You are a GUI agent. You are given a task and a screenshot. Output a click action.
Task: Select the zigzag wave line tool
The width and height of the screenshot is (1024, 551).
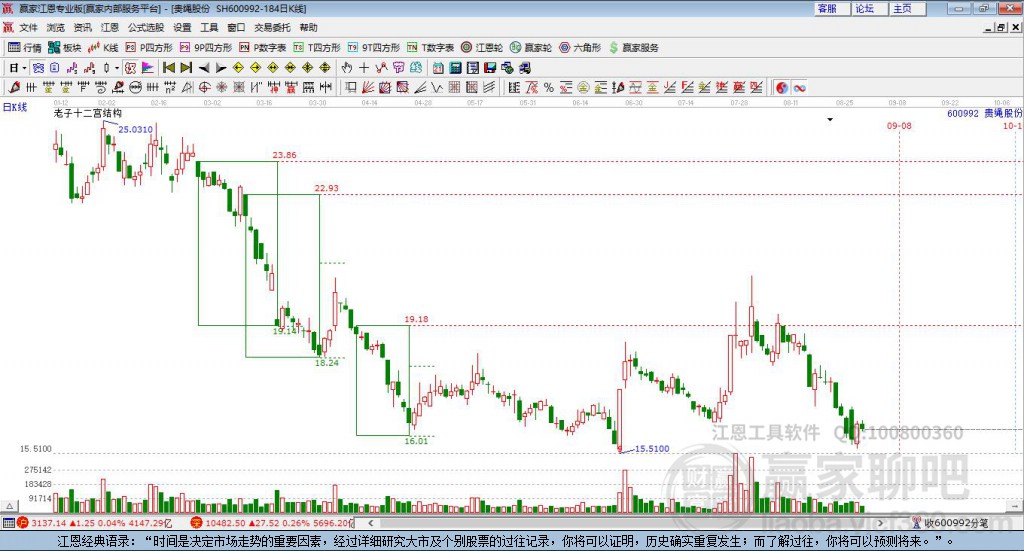tap(437, 87)
